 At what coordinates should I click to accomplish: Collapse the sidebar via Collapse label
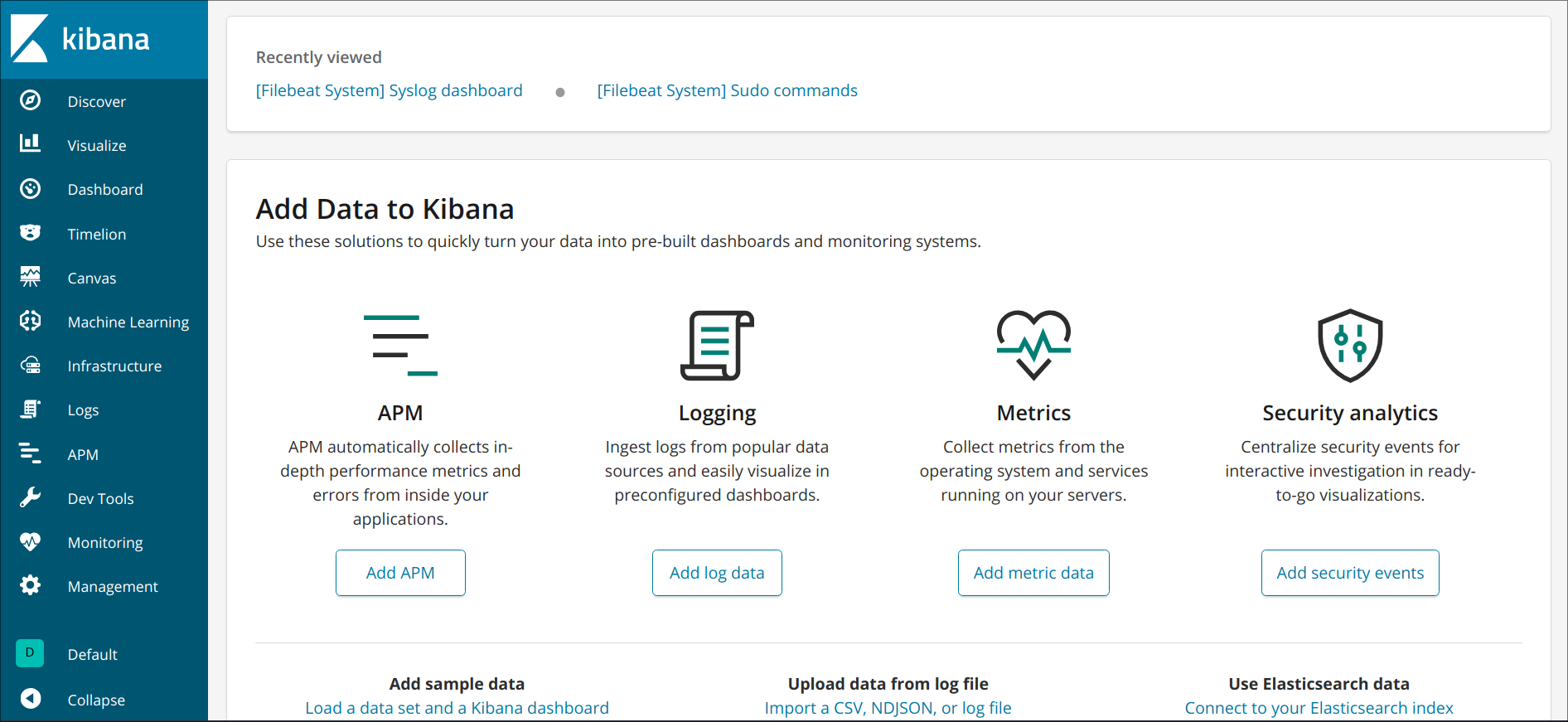(x=96, y=700)
